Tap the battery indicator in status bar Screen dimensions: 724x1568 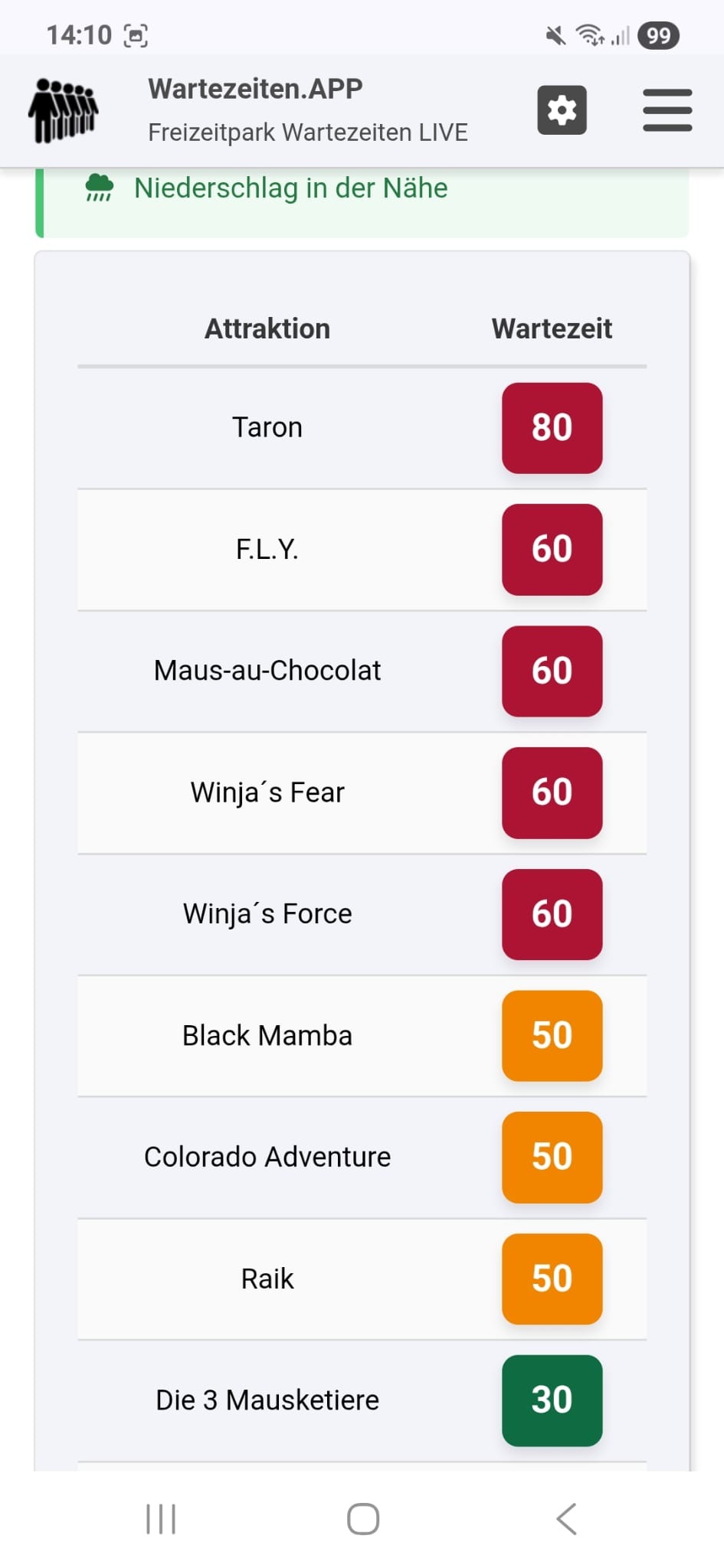[658, 35]
